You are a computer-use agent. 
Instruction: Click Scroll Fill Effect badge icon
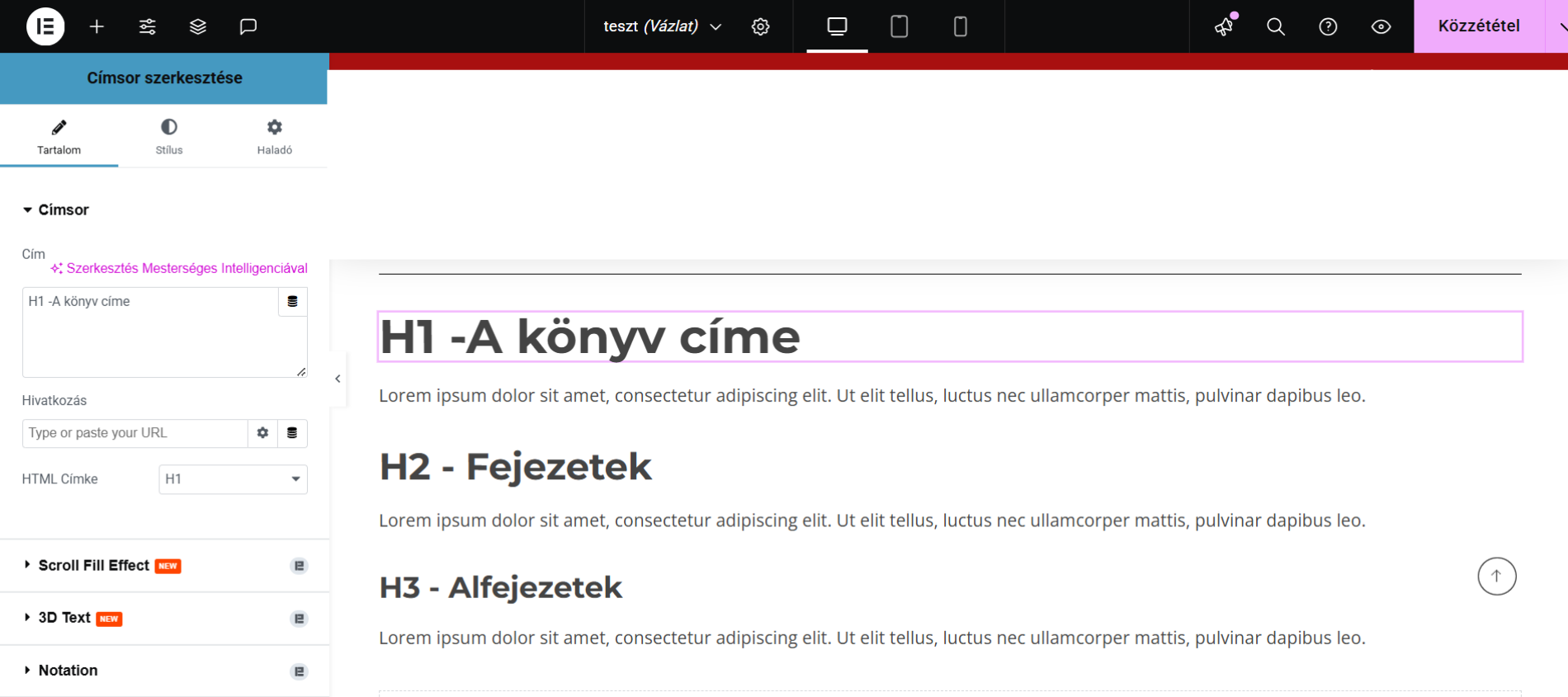(x=300, y=566)
